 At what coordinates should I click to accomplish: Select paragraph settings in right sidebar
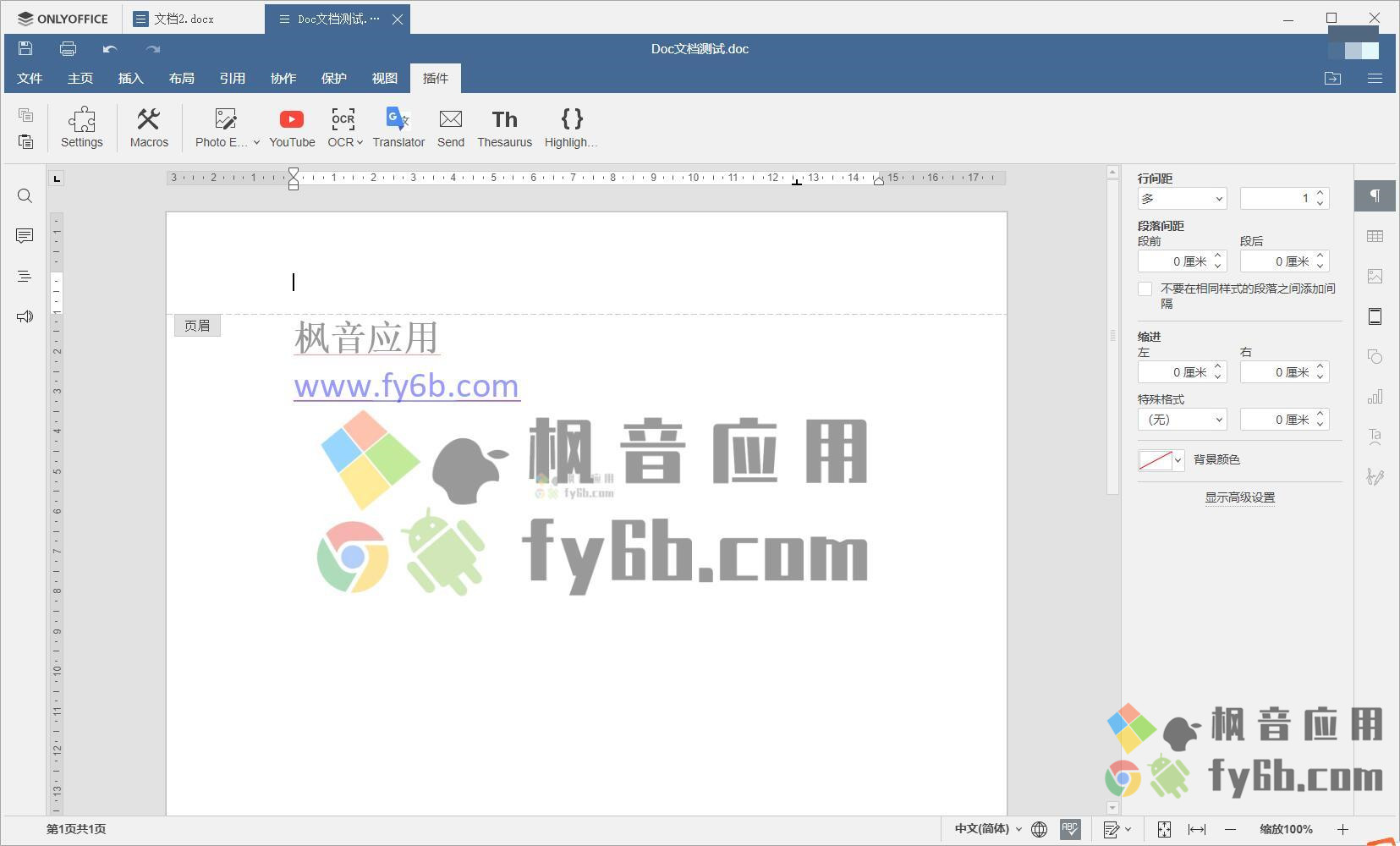1375,196
